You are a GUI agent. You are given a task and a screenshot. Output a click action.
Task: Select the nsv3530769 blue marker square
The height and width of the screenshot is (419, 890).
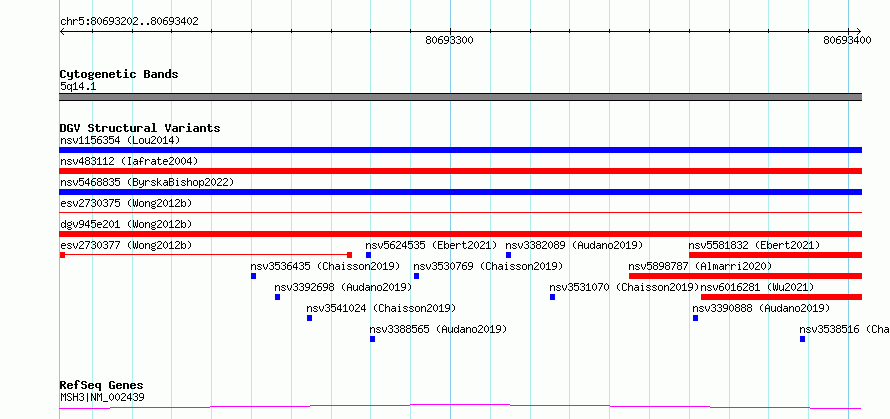point(417,276)
